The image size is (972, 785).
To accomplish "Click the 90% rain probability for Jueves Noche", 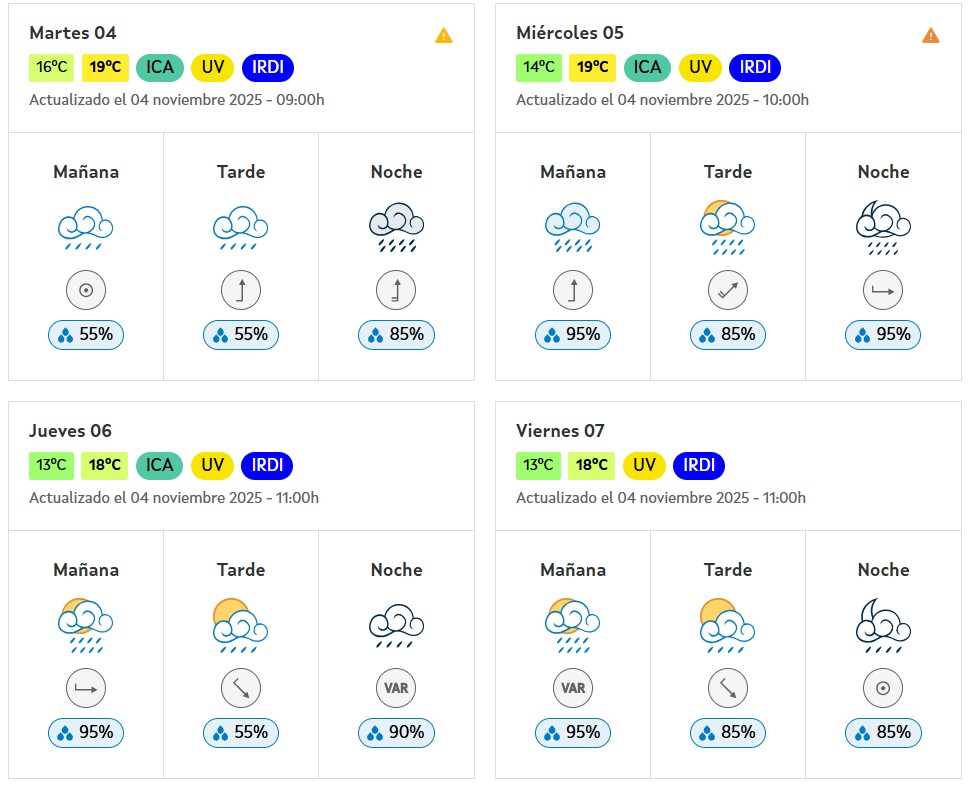I will pyautogui.click(x=396, y=733).
